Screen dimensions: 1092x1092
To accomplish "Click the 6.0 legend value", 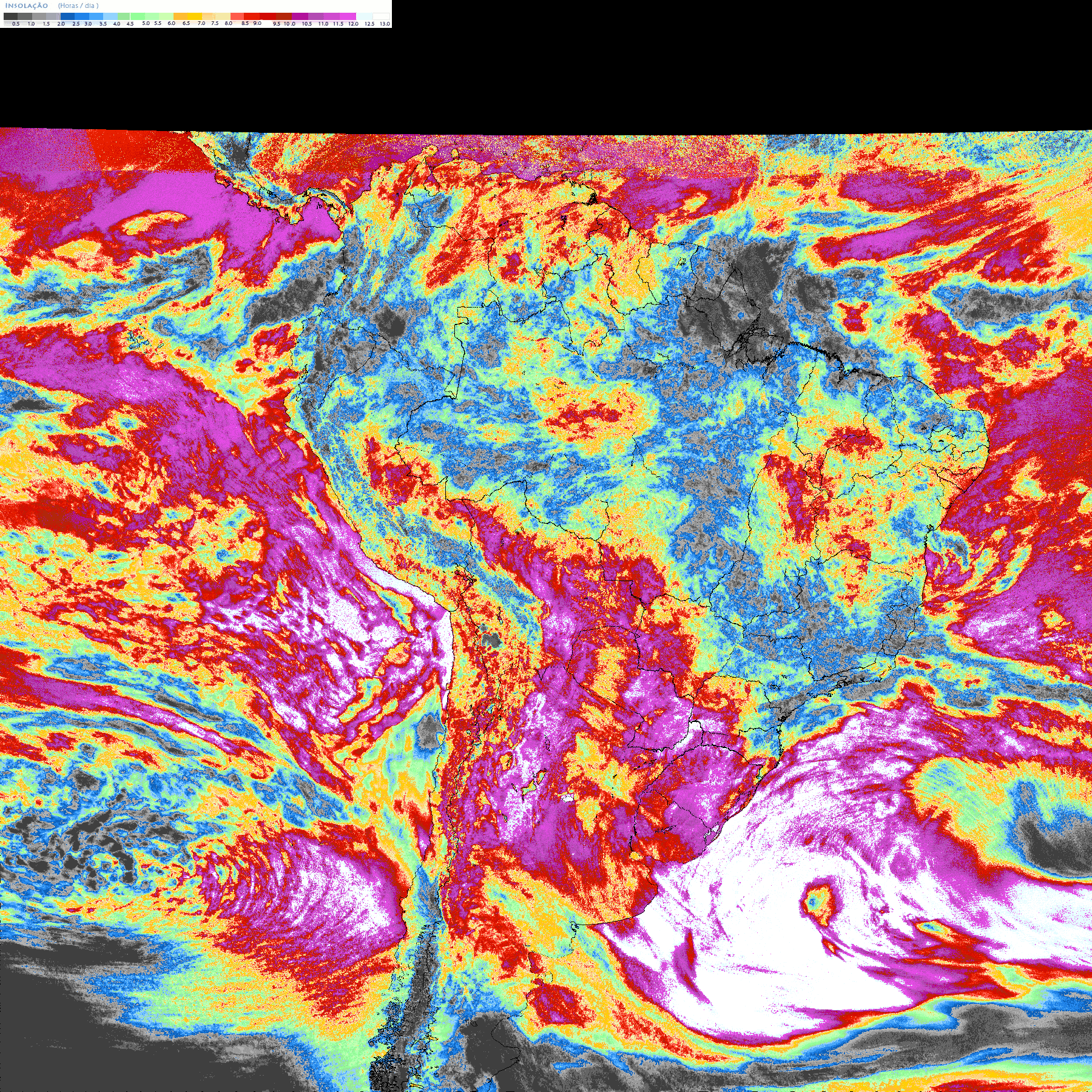I will click(x=171, y=24).
